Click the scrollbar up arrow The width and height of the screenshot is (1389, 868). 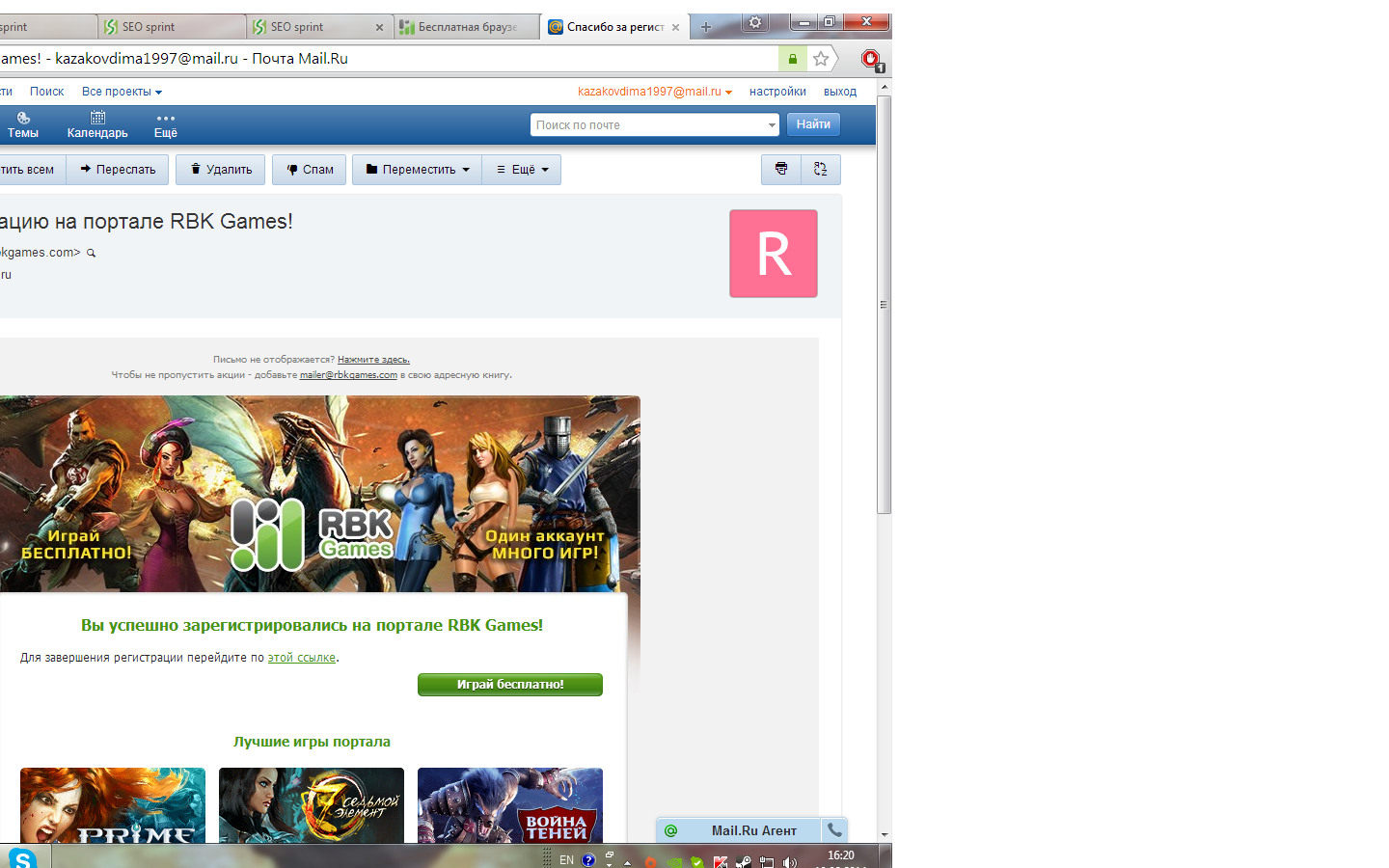click(884, 88)
